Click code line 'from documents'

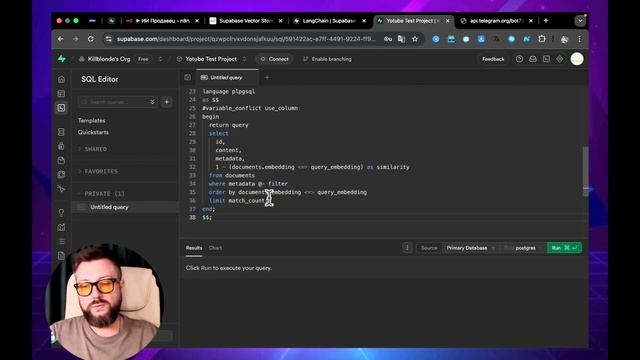231,176
